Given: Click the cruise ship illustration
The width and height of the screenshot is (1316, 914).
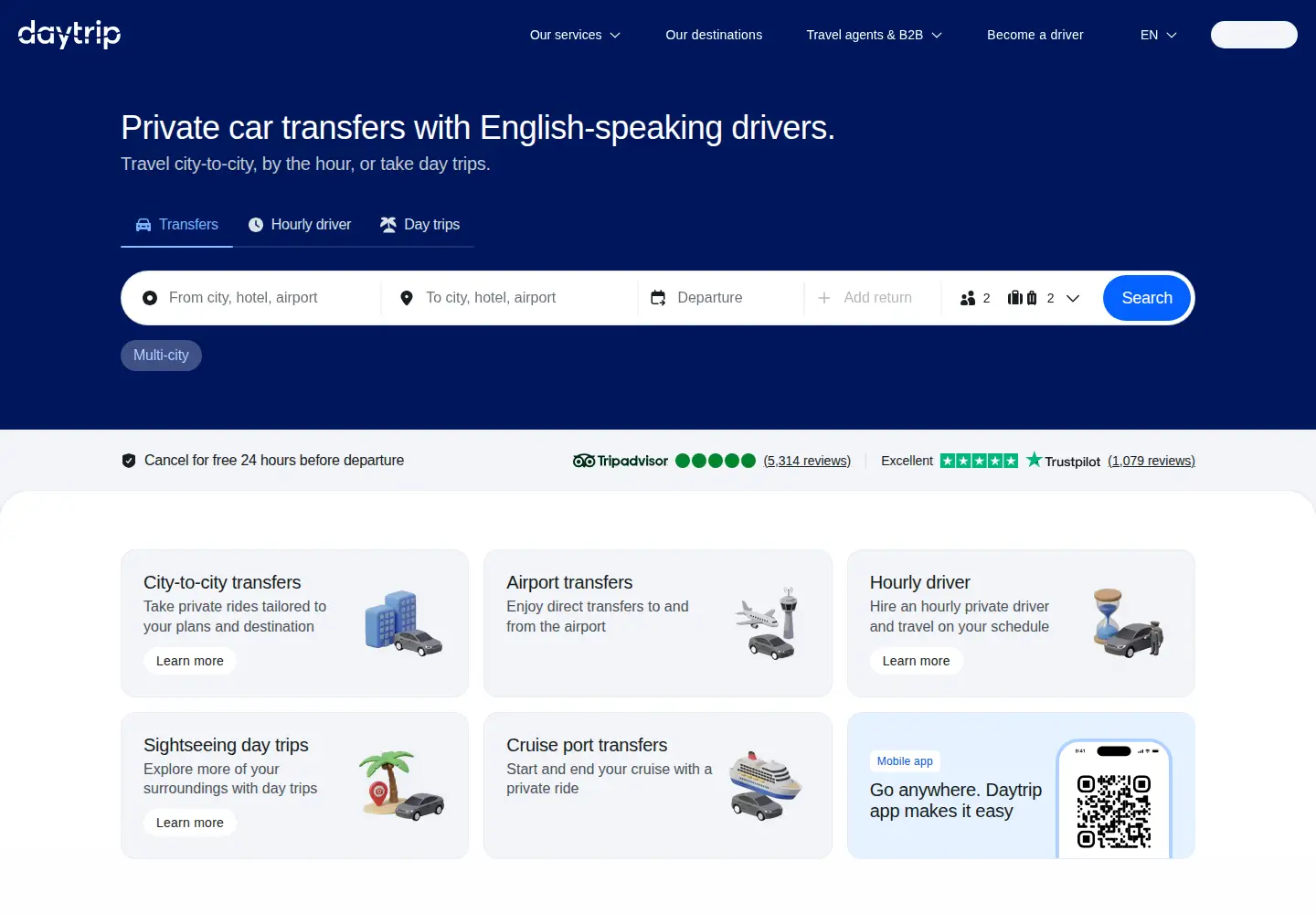Looking at the screenshot, I should 766,786.
